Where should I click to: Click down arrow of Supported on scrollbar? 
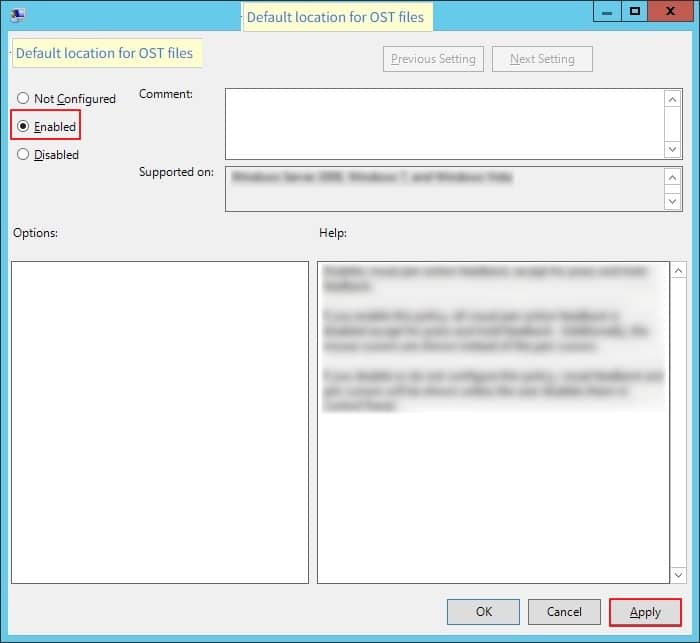pyautogui.click(x=673, y=201)
